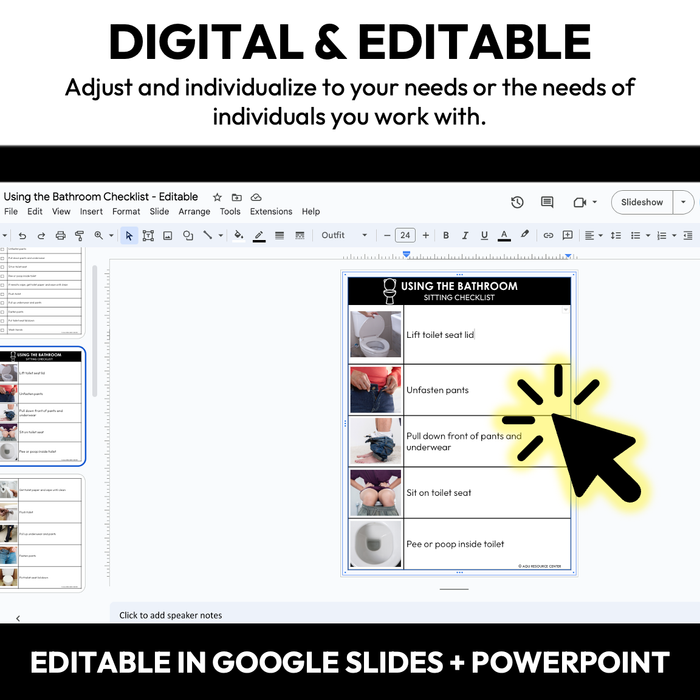
Task: Toggle Italic formatting
Action: pos(465,236)
